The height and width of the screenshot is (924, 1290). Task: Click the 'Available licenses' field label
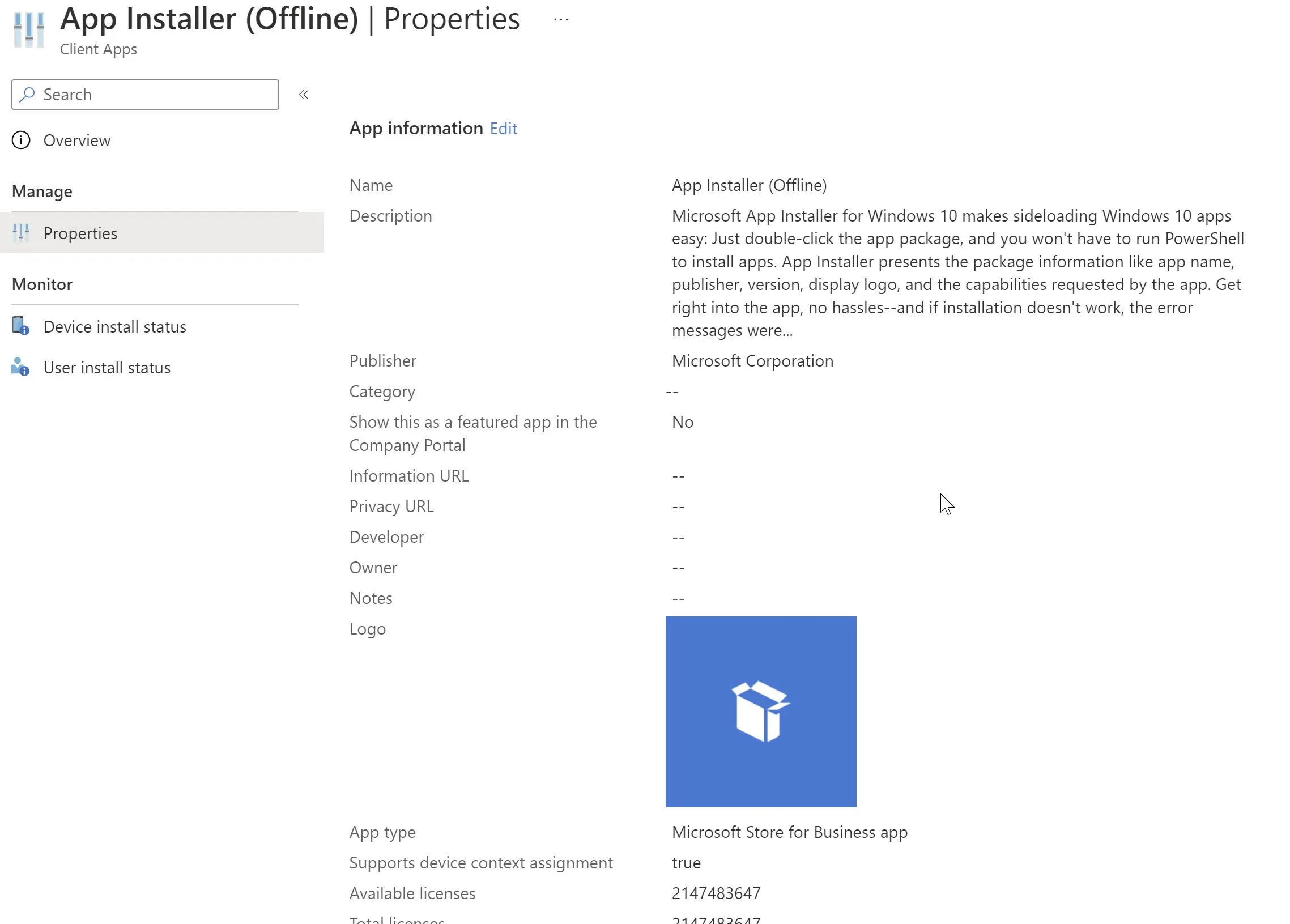point(412,893)
